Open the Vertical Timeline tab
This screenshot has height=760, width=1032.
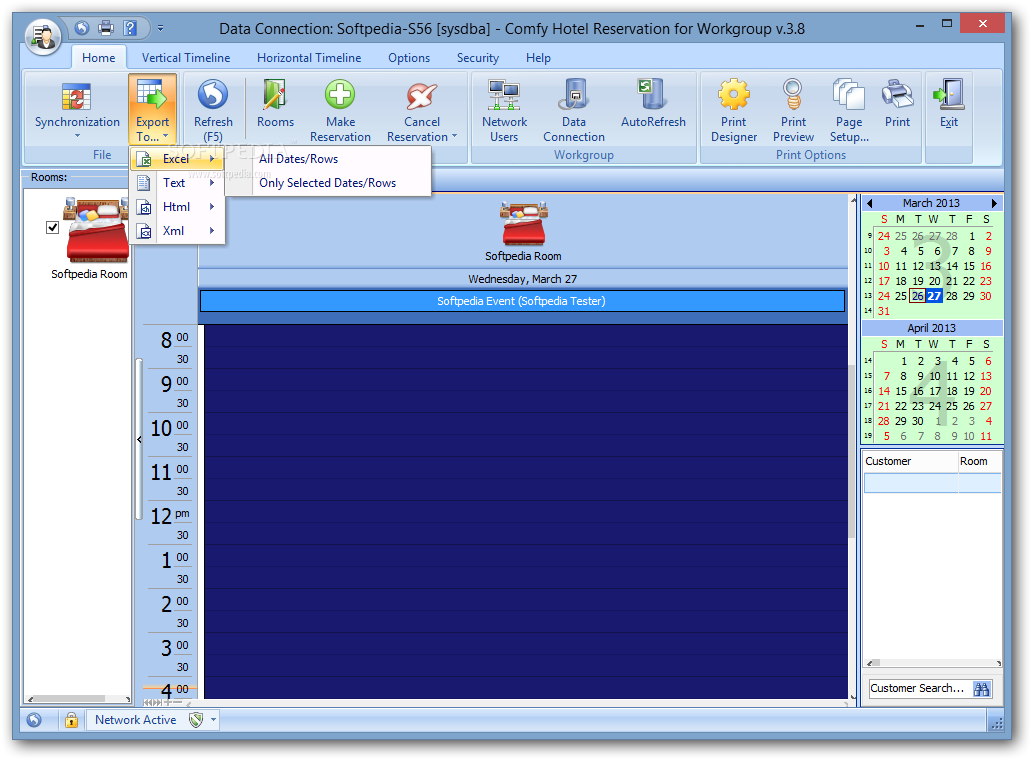click(x=186, y=58)
